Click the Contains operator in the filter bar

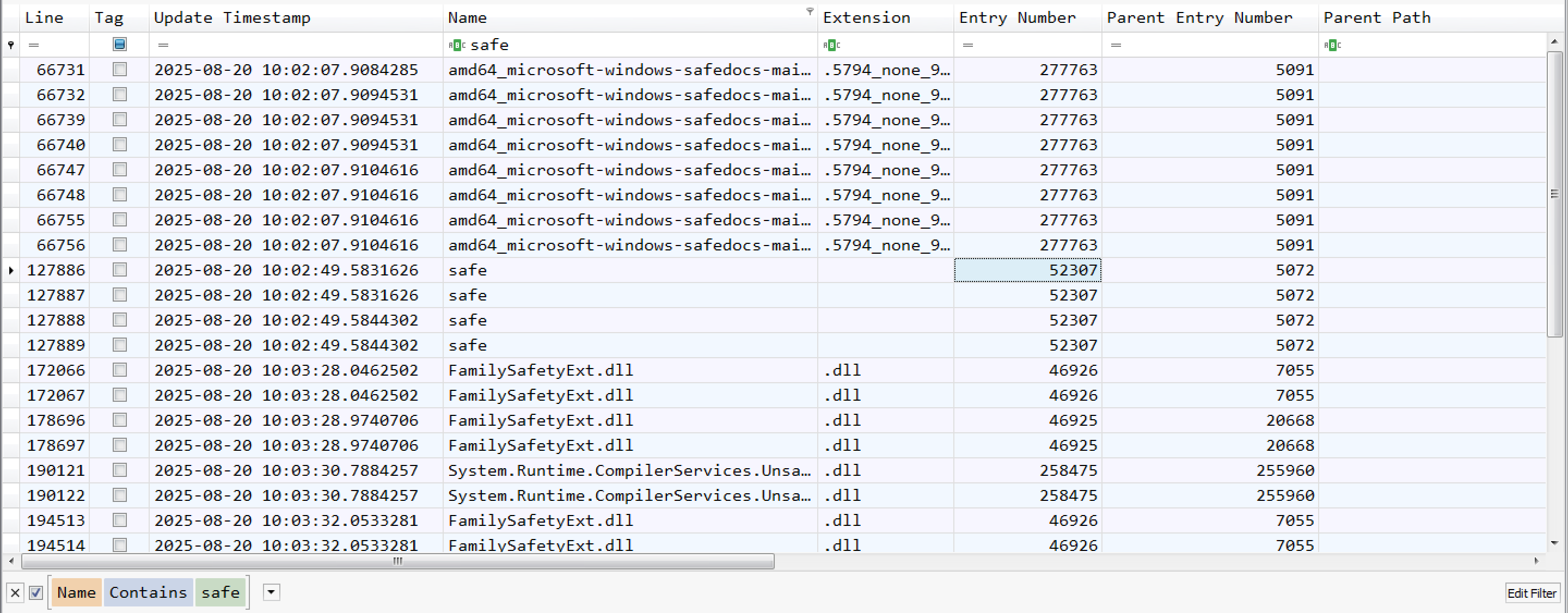148,592
